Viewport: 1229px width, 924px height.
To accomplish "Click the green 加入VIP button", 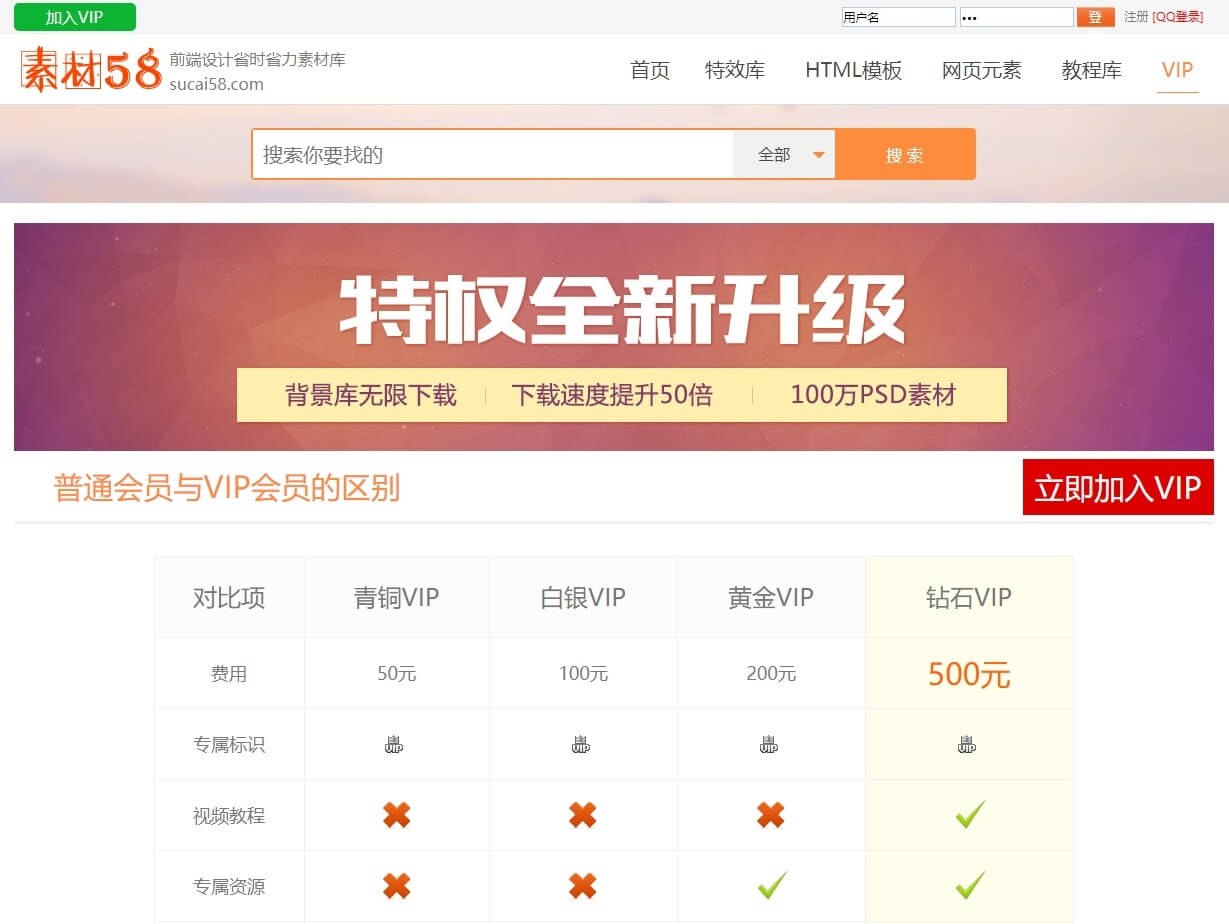I will click(74, 17).
